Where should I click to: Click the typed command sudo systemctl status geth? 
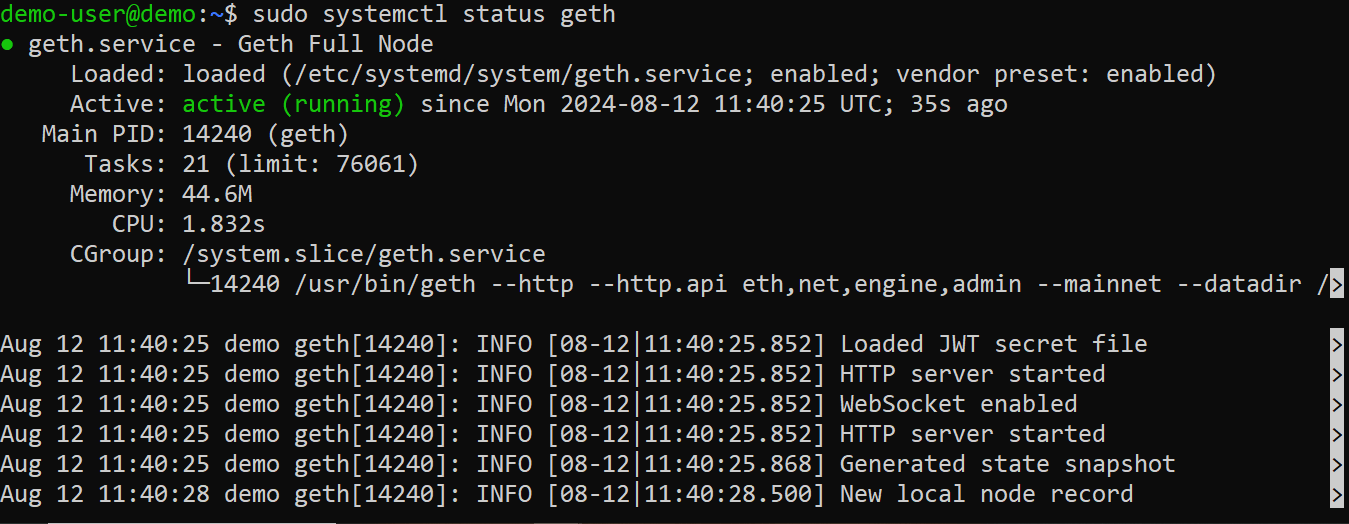tap(433, 14)
